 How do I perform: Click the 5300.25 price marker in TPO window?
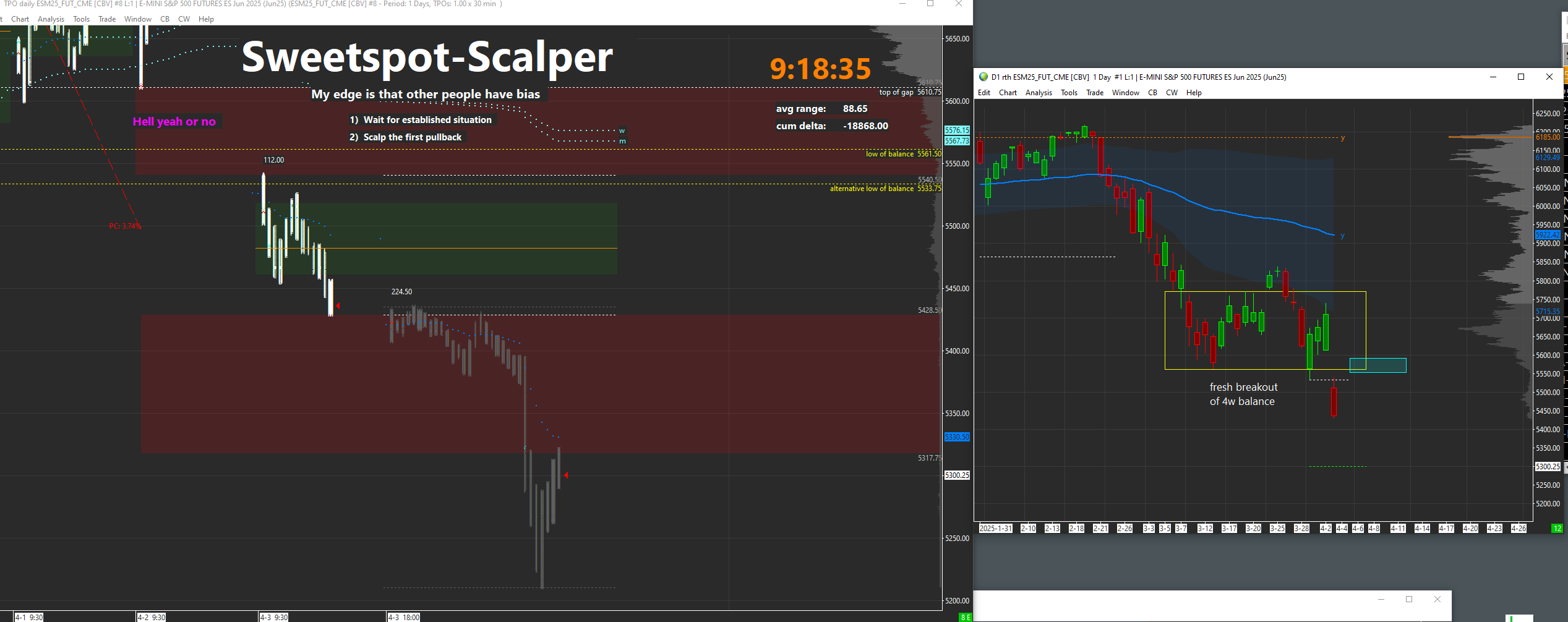point(957,475)
